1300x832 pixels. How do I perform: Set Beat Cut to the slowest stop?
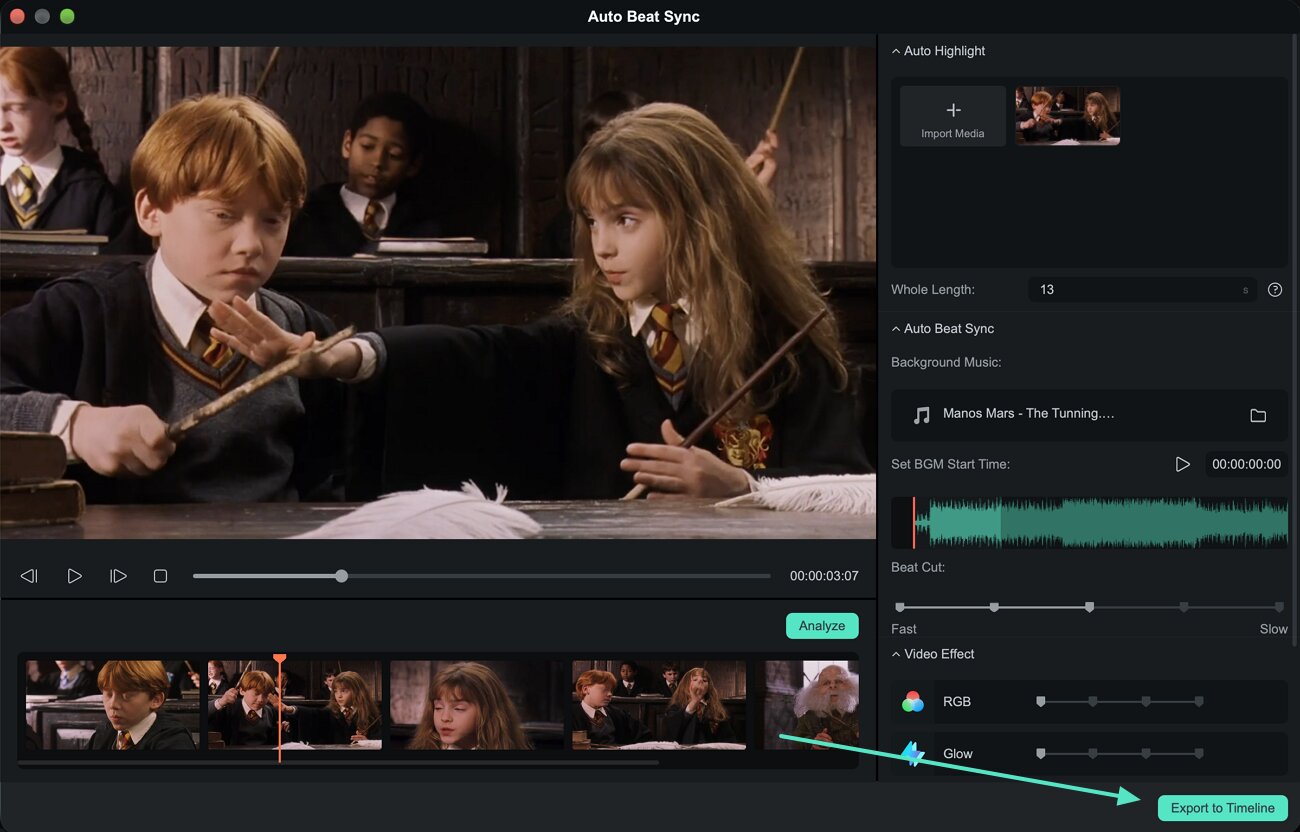(1279, 607)
